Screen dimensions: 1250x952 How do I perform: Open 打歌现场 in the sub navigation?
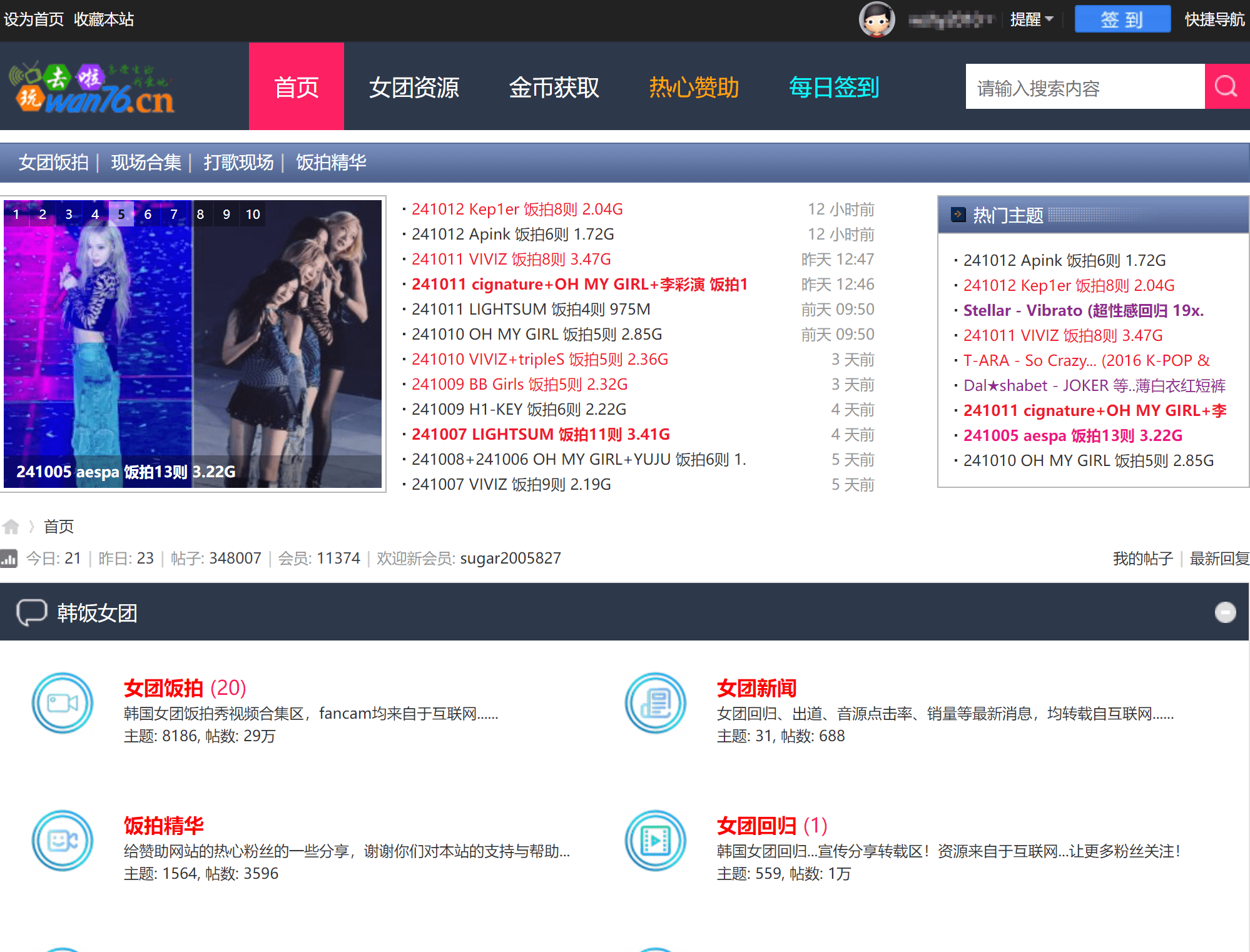point(239,162)
